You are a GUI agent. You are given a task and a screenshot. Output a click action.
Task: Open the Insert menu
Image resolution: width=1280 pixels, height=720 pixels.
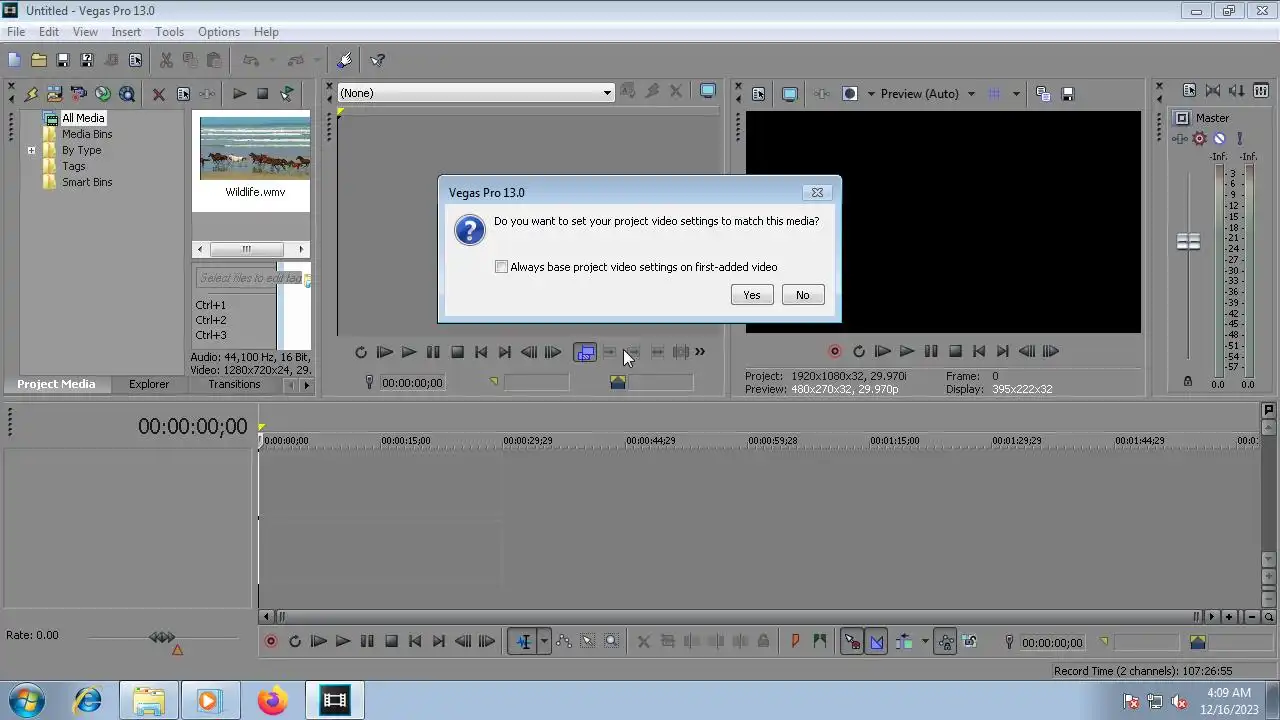point(126,32)
